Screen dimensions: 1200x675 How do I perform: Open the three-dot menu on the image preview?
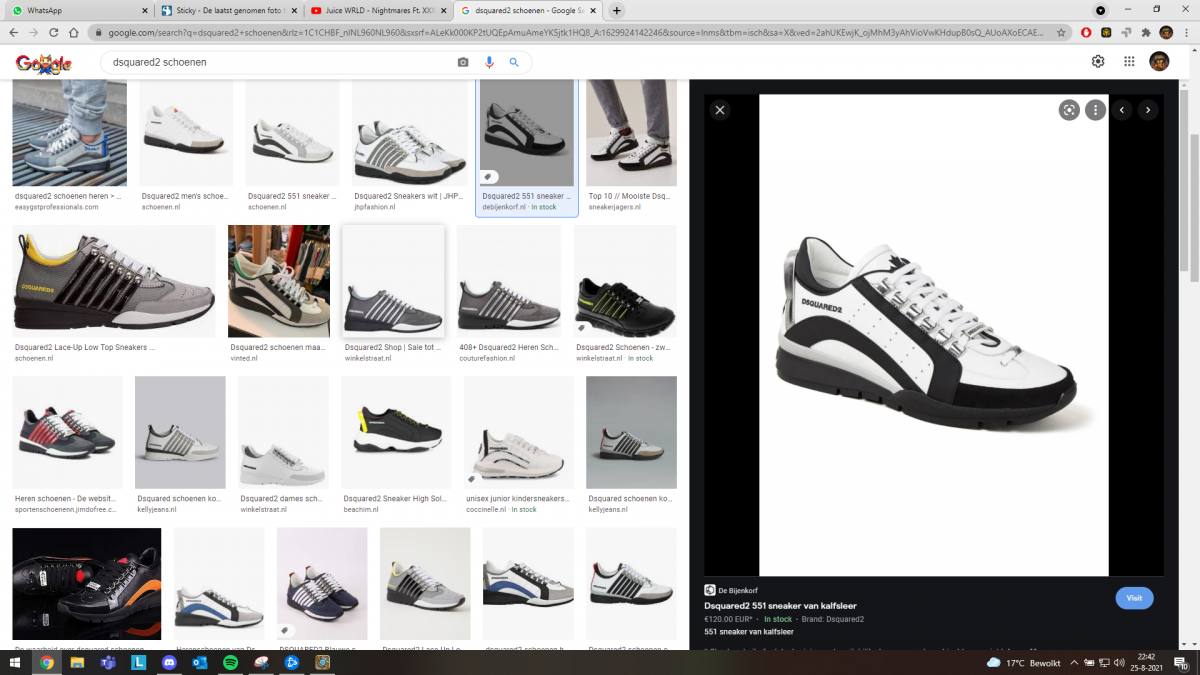coord(1095,110)
